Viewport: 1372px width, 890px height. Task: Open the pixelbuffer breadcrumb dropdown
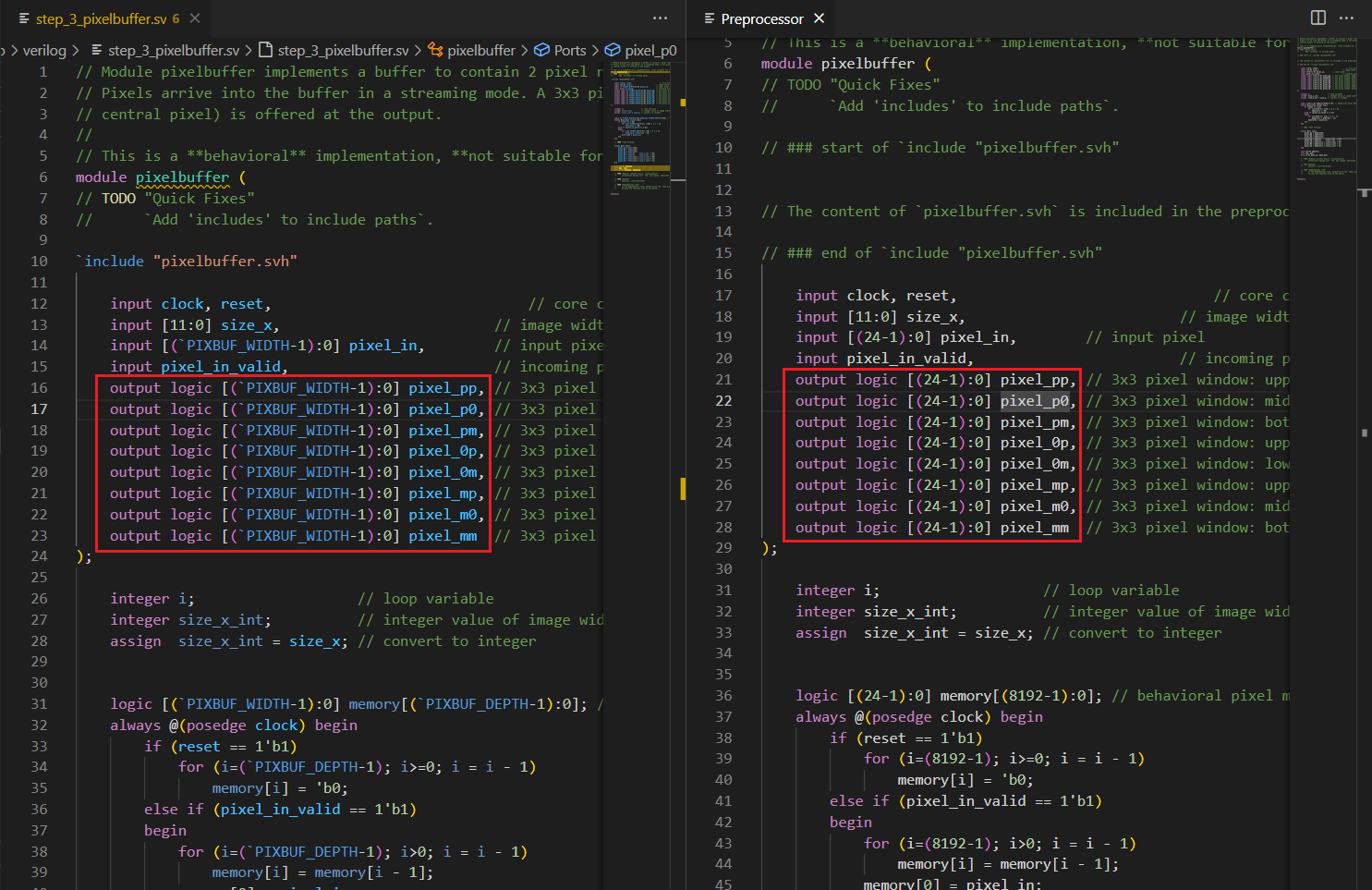(481, 50)
